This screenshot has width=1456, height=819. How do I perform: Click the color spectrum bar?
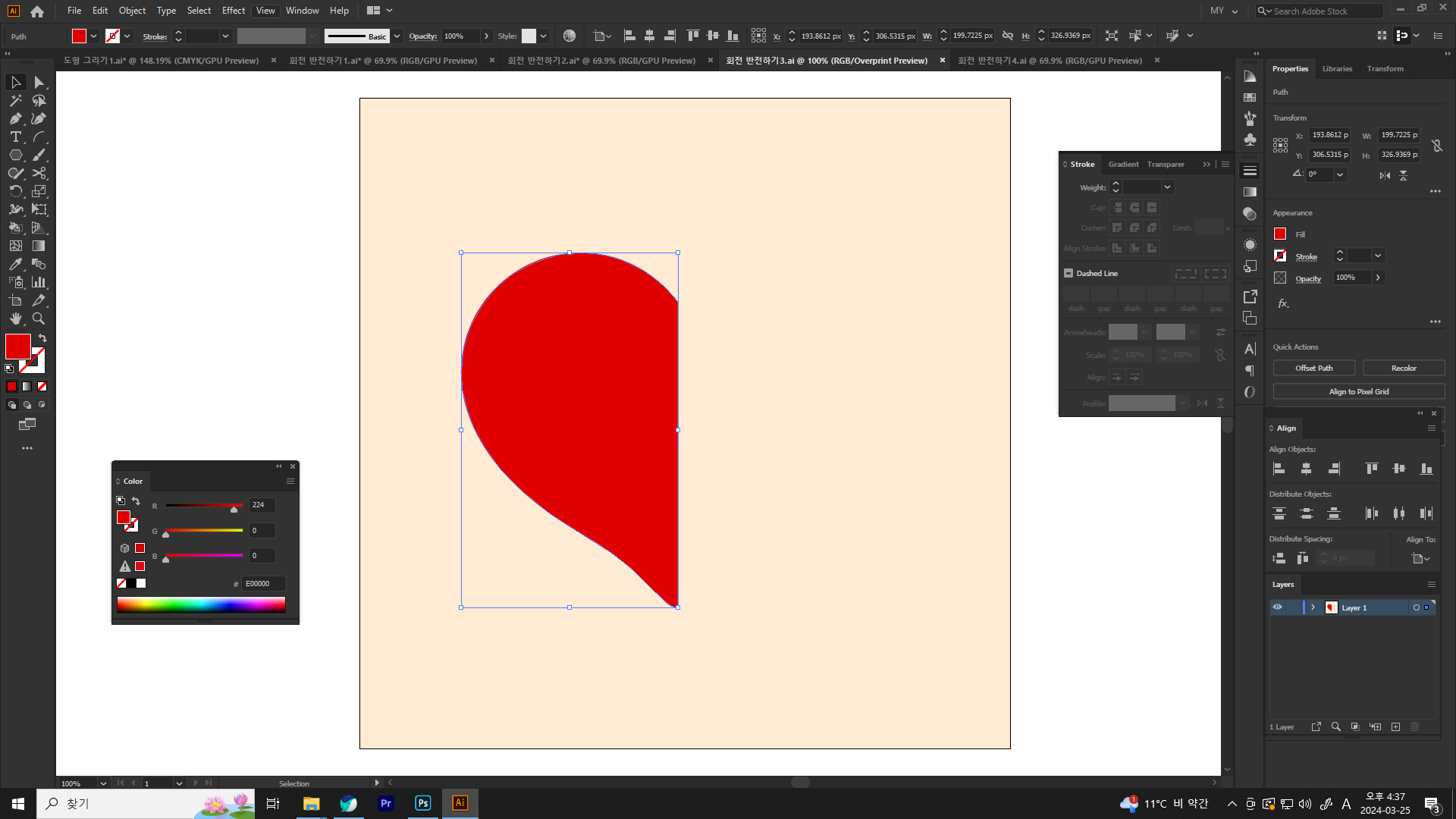pyautogui.click(x=201, y=604)
